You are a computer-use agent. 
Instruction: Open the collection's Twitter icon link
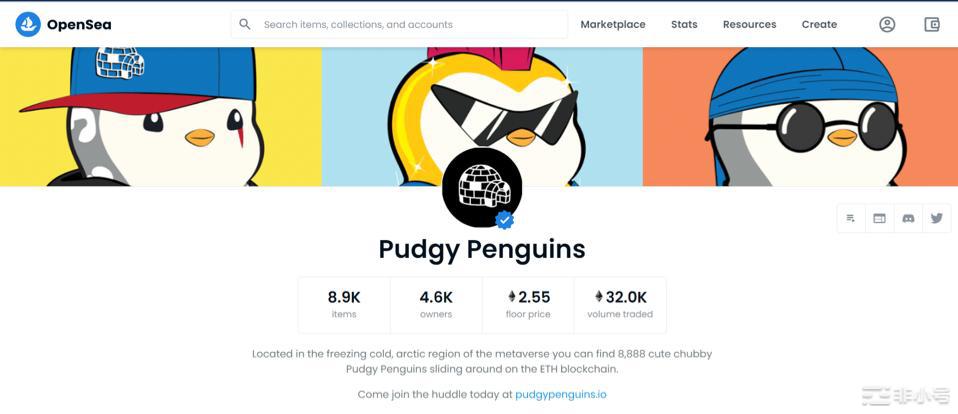tap(937, 218)
